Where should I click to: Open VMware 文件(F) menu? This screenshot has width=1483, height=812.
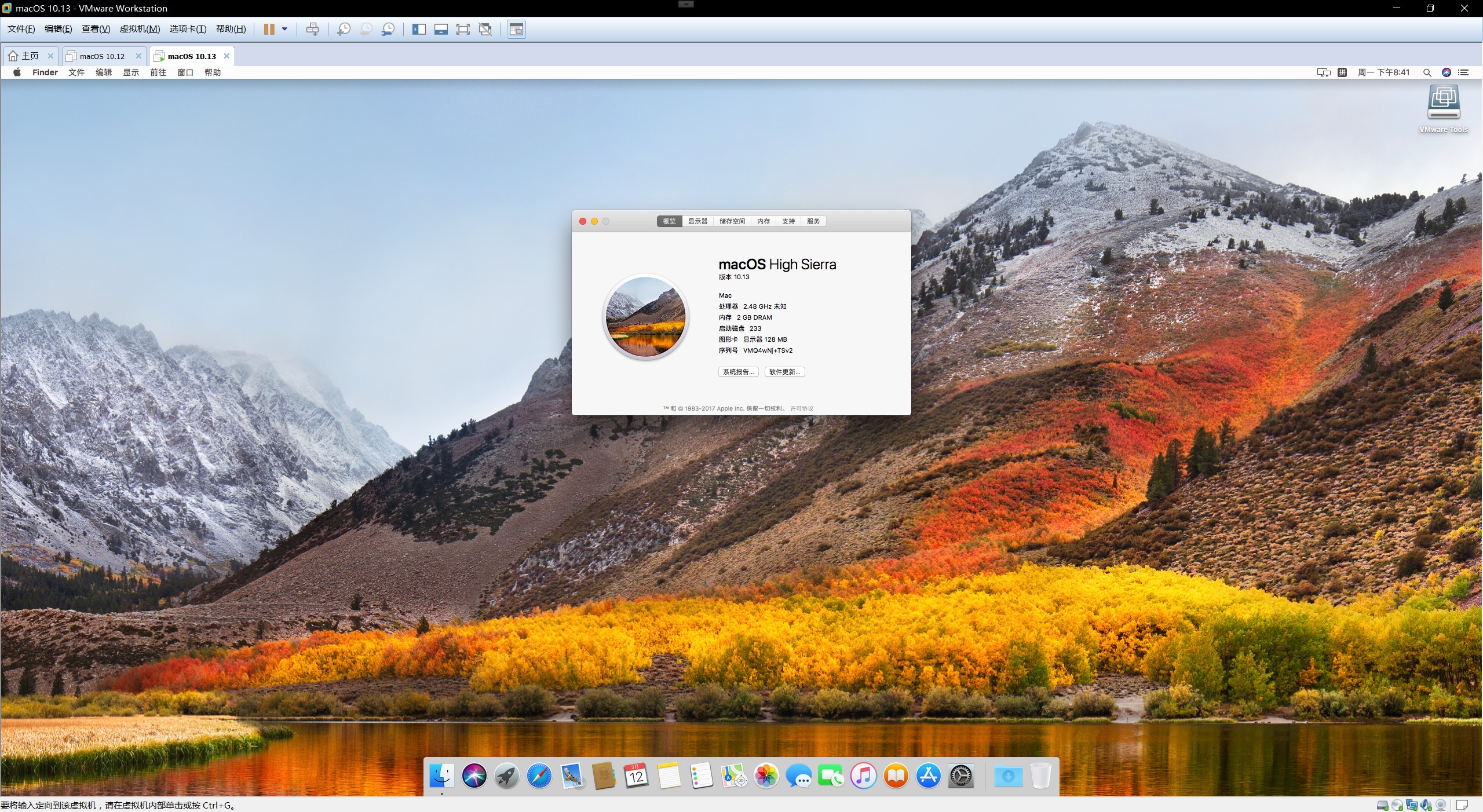click(x=21, y=29)
